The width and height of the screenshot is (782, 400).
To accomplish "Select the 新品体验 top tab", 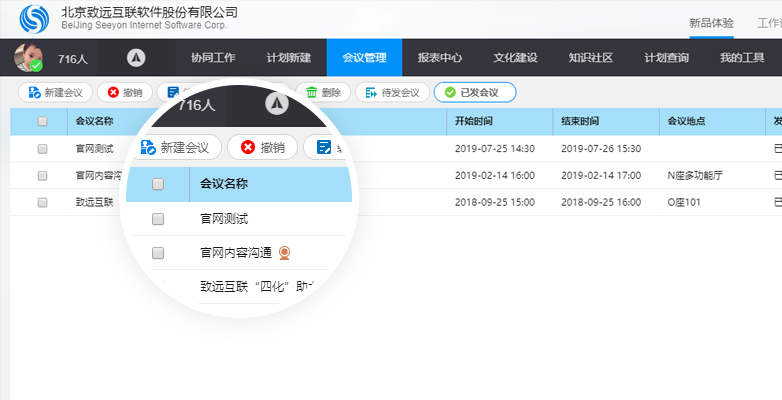I will pos(711,22).
